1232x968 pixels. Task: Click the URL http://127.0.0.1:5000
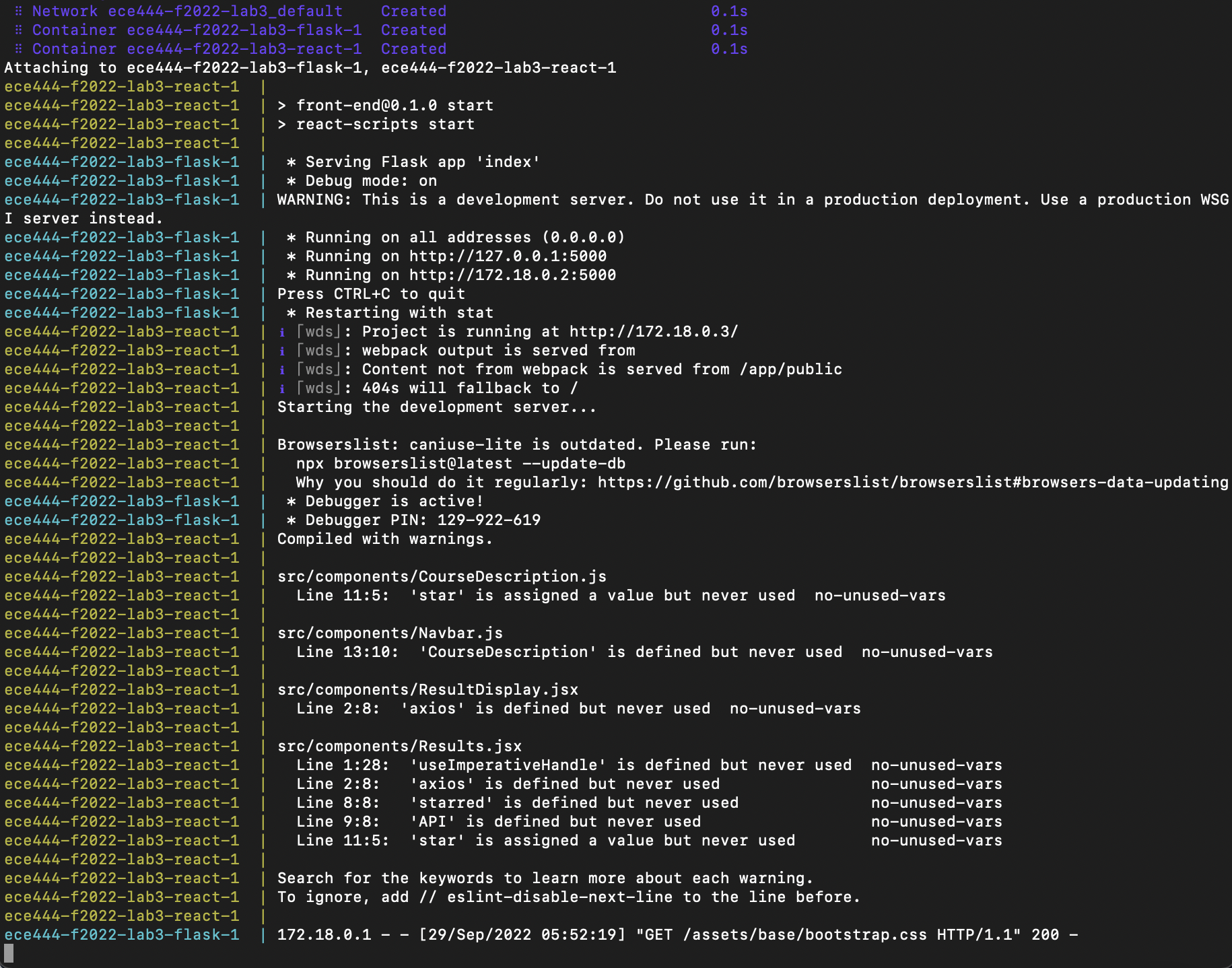click(x=508, y=256)
